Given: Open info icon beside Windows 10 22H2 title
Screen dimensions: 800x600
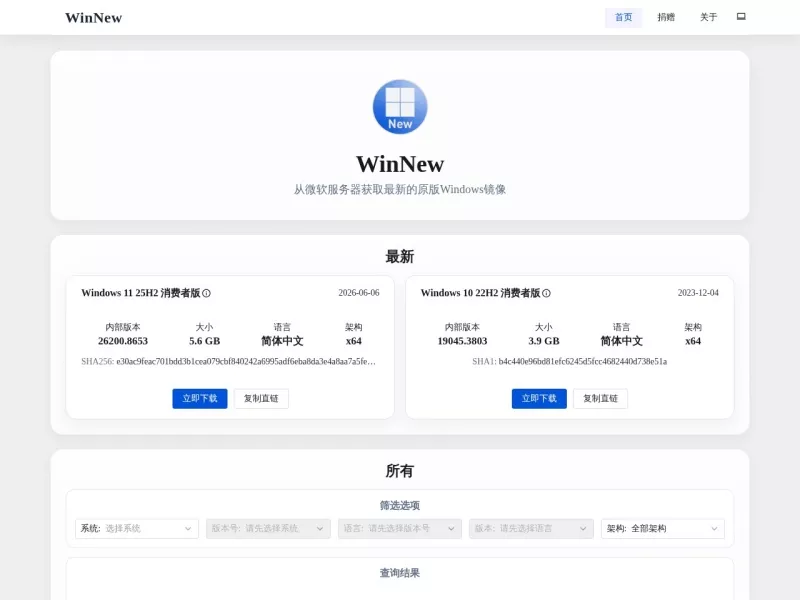Looking at the screenshot, I should click(x=546, y=293).
